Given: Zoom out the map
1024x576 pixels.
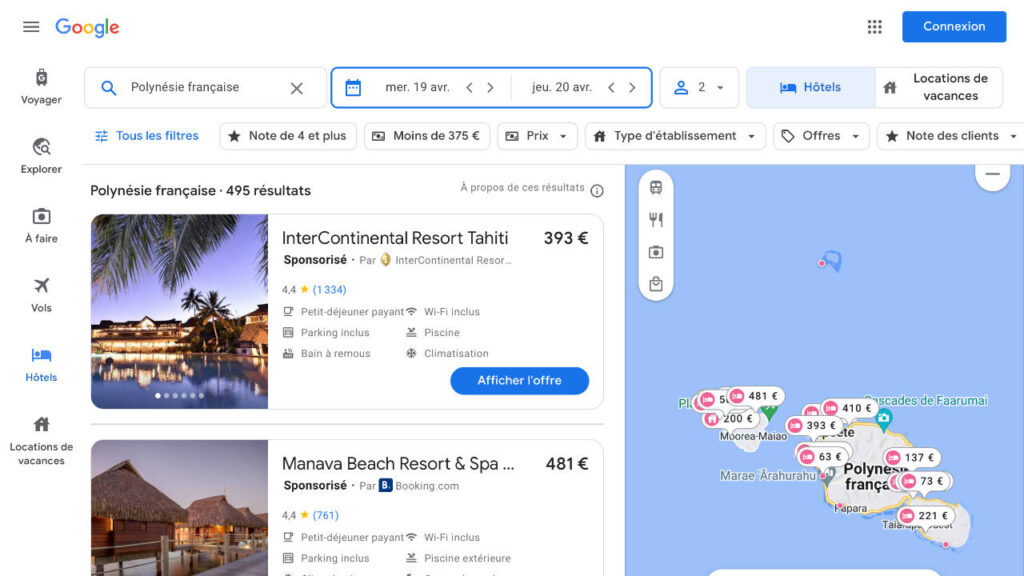Looking at the screenshot, I should coord(993,174).
